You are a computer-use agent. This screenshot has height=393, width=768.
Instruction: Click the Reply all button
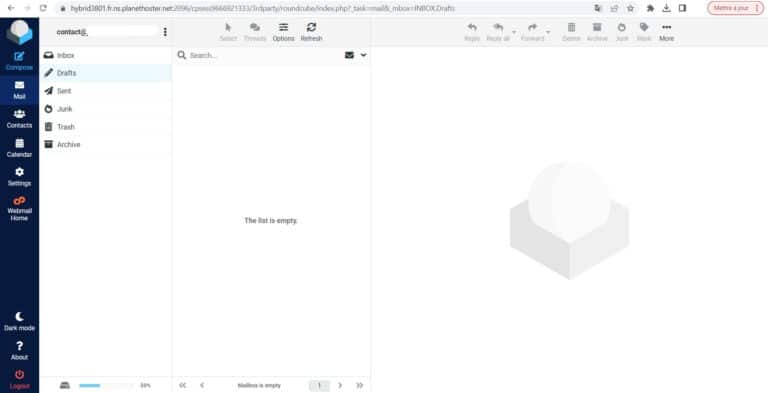tap(498, 32)
